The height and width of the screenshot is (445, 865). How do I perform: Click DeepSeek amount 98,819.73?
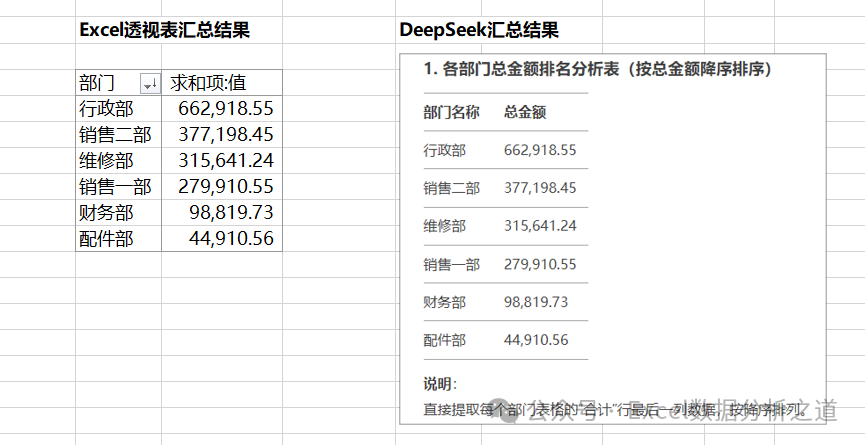(536, 302)
